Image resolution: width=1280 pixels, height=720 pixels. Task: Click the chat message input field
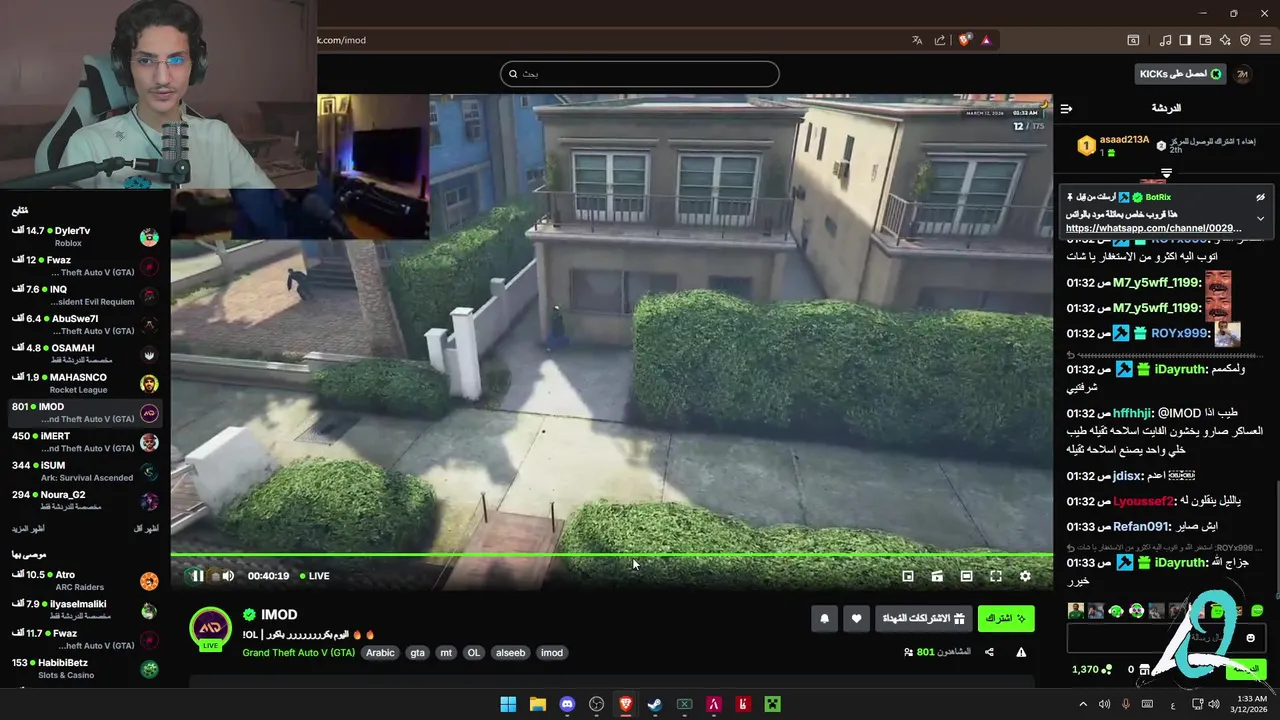(x=1166, y=638)
